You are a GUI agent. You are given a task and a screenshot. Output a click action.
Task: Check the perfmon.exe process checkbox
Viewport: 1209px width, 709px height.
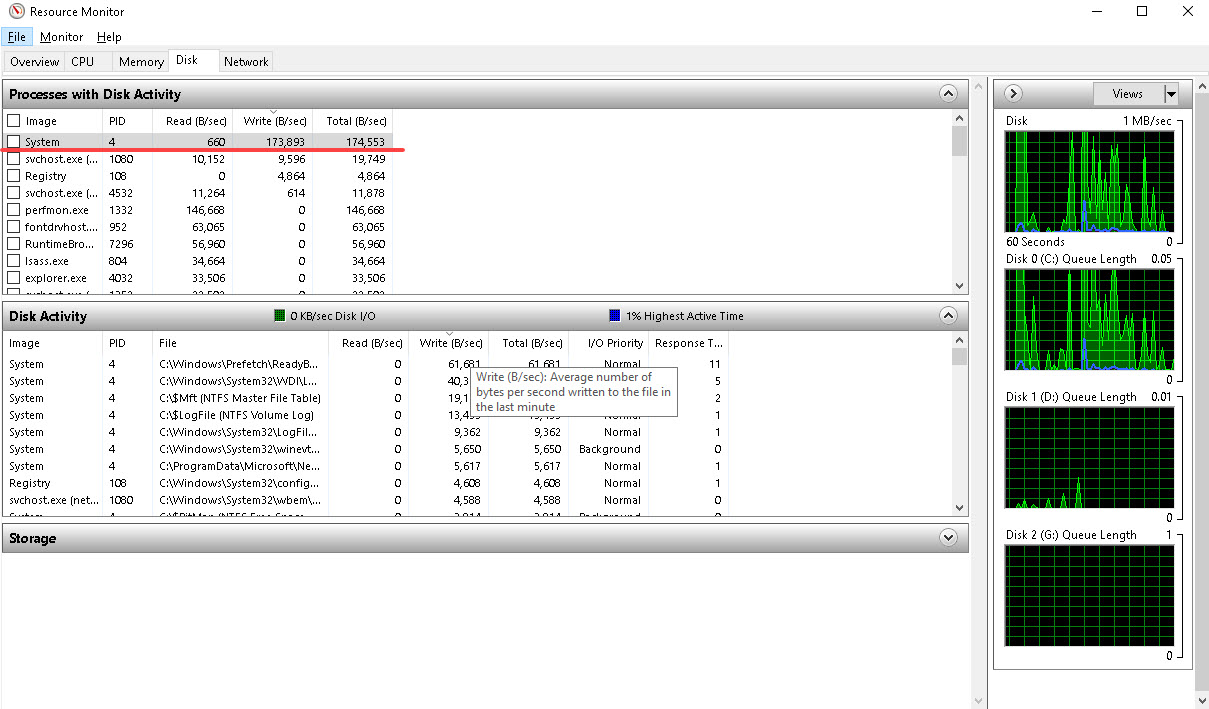point(14,209)
